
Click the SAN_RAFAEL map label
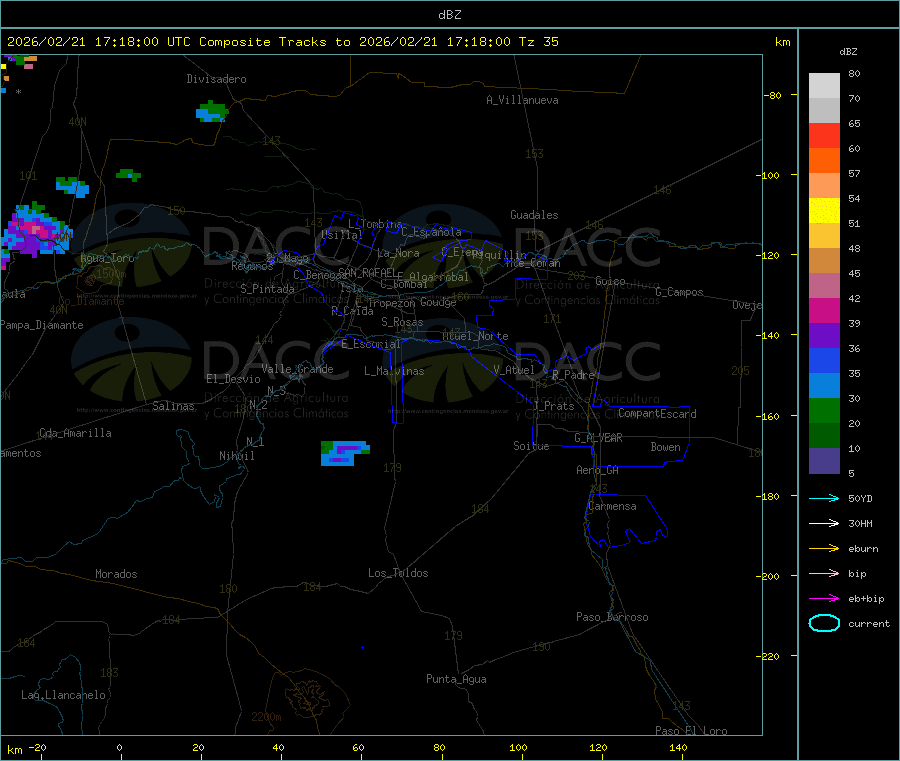click(x=367, y=272)
